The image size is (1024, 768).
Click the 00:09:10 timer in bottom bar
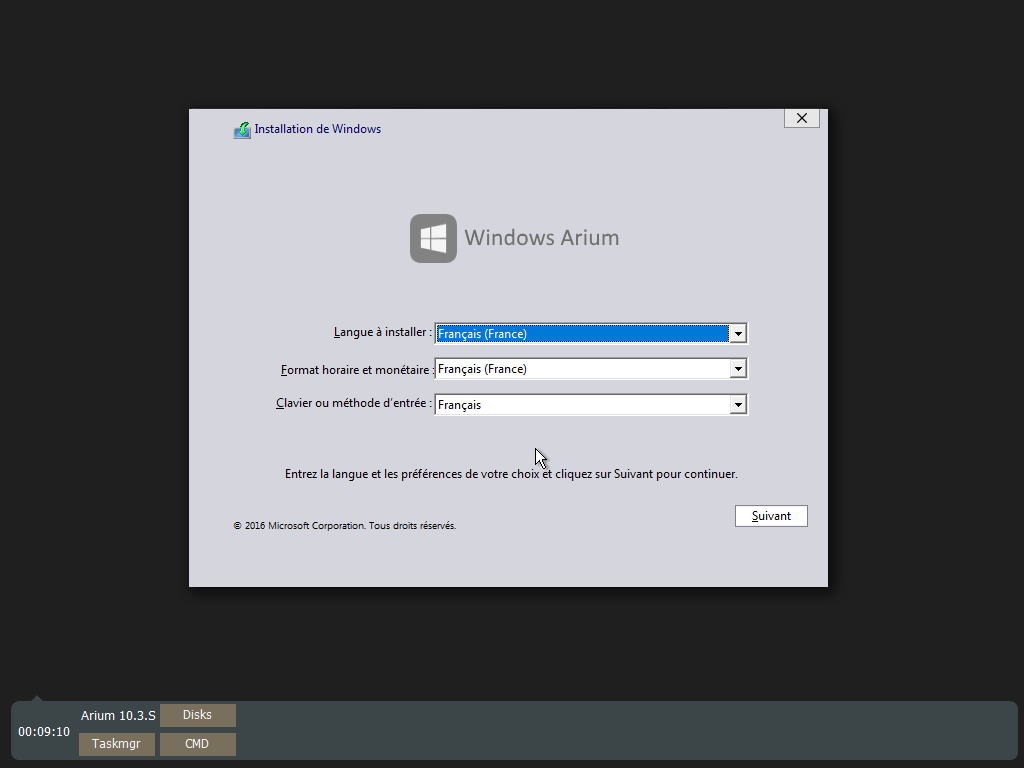[44, 731]
